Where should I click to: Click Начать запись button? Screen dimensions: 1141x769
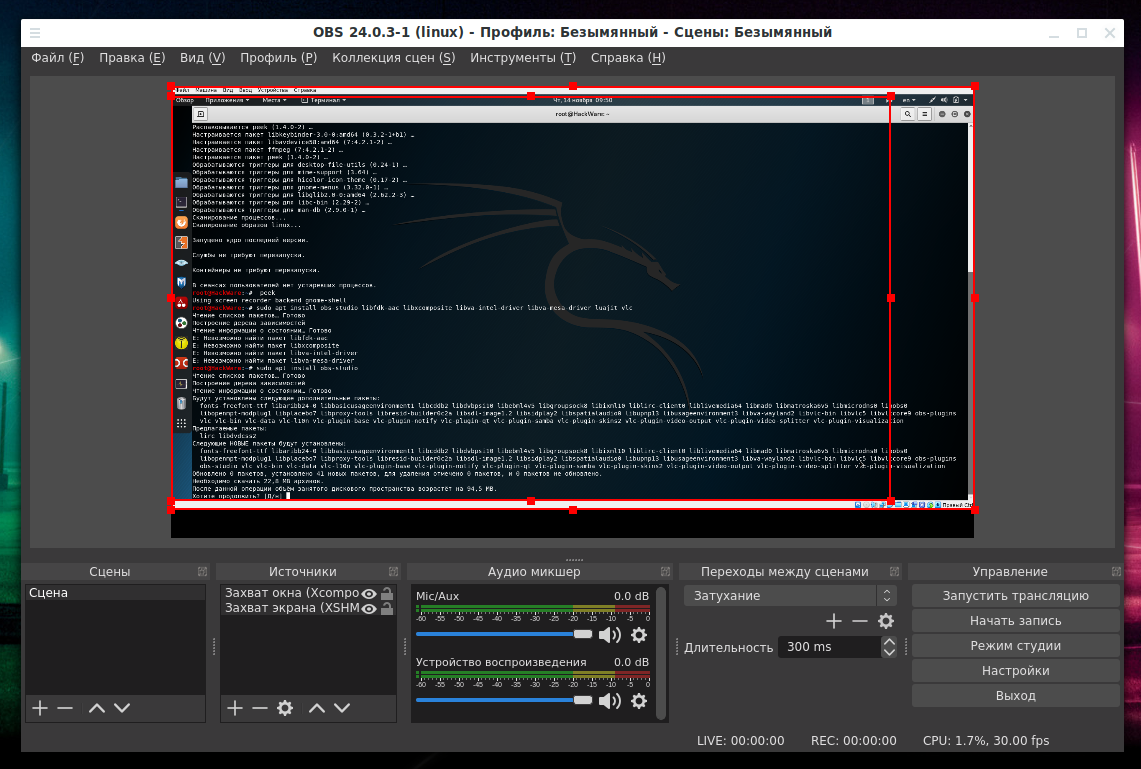pyautogui.click(x=1015, y=620)
